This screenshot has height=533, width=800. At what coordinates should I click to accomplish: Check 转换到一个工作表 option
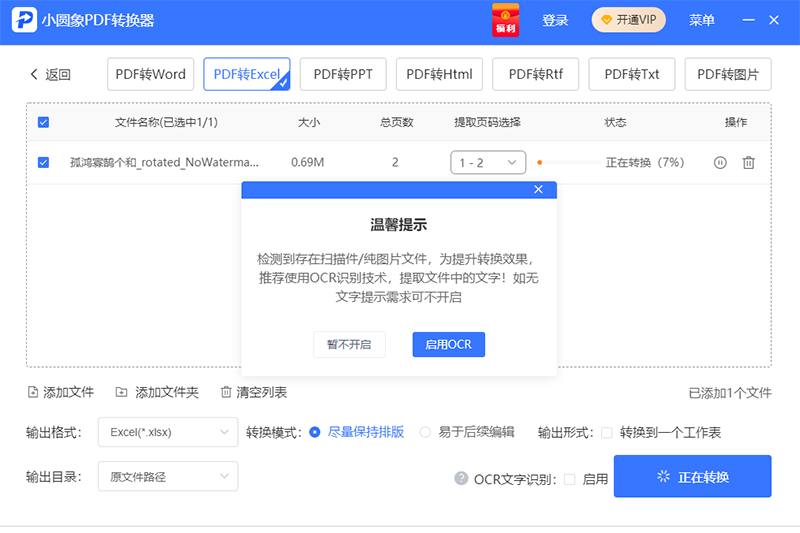pyautogui.click(x=606, y=432)
